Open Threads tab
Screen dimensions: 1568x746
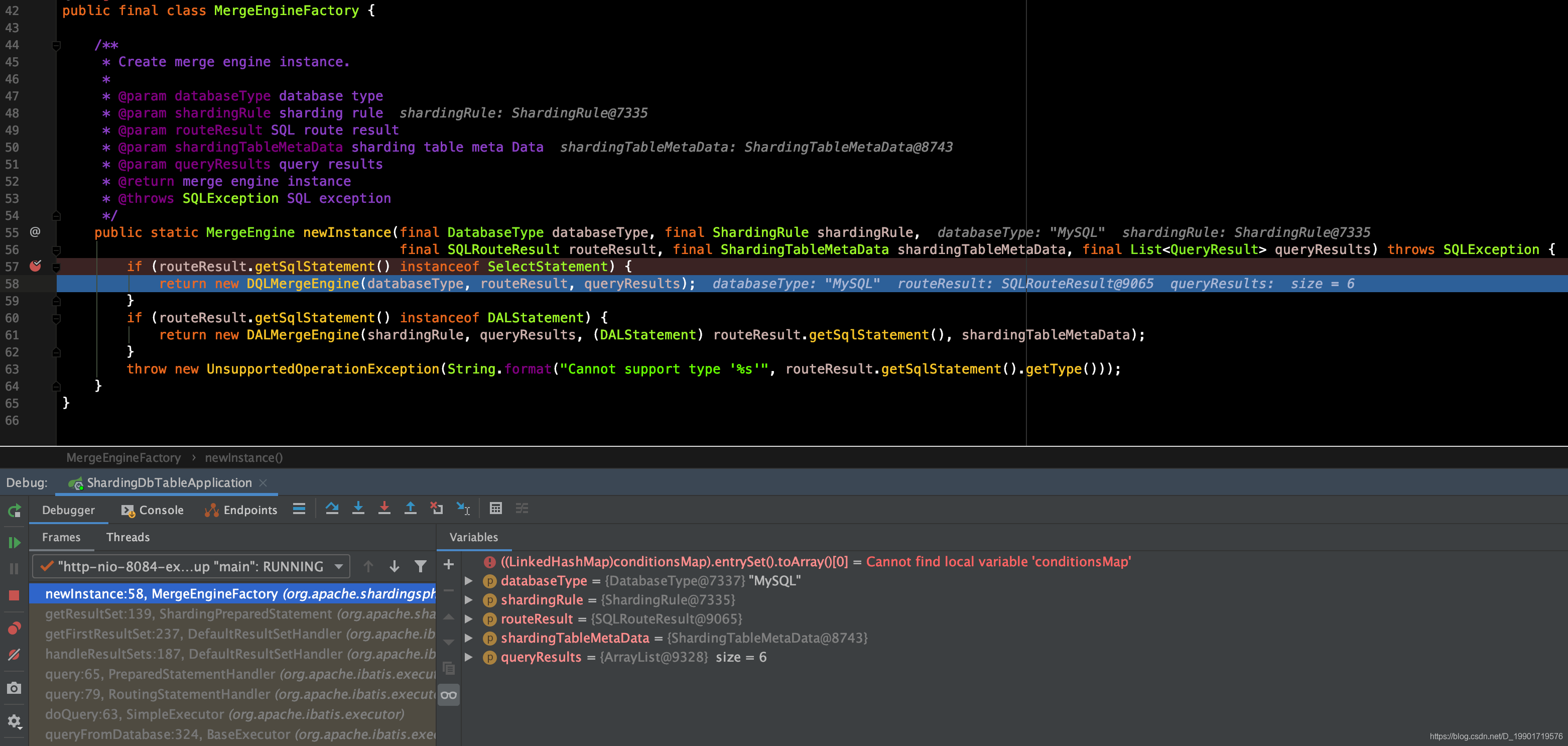coord(128,537)
